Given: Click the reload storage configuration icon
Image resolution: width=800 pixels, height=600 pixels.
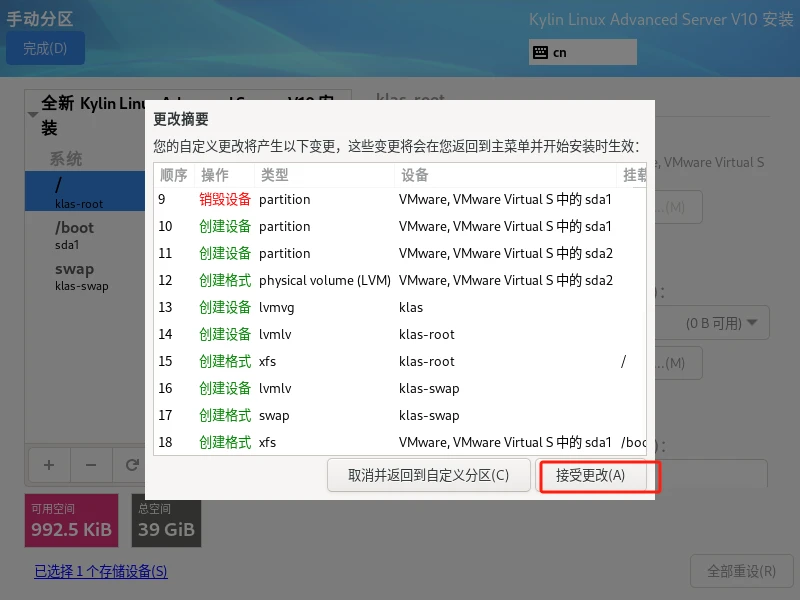Looking at the screenshot, I should pyautogui.click(x=132, y=465).
